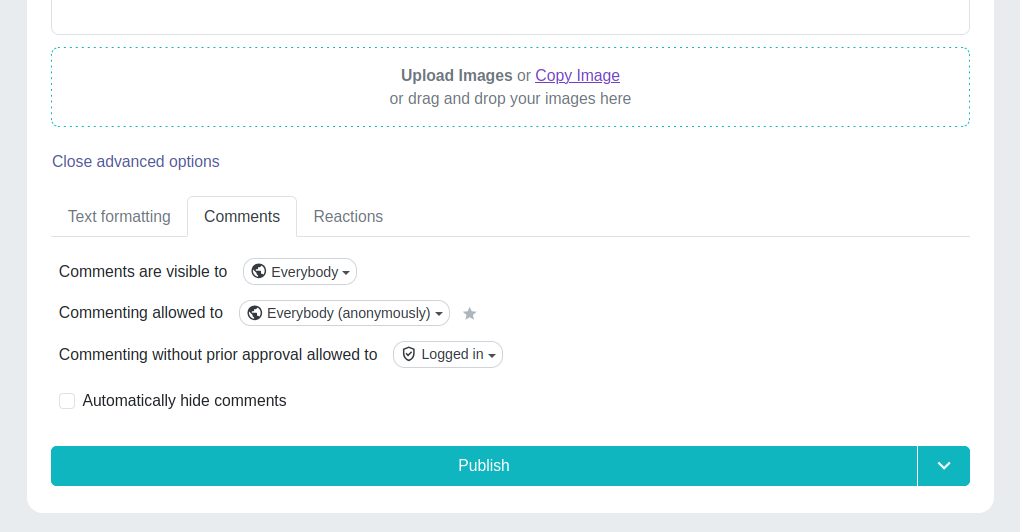Follow the Copy Image link
Image resolution: width=1020 pixels, height=532 pixels.
pos(577,76)
